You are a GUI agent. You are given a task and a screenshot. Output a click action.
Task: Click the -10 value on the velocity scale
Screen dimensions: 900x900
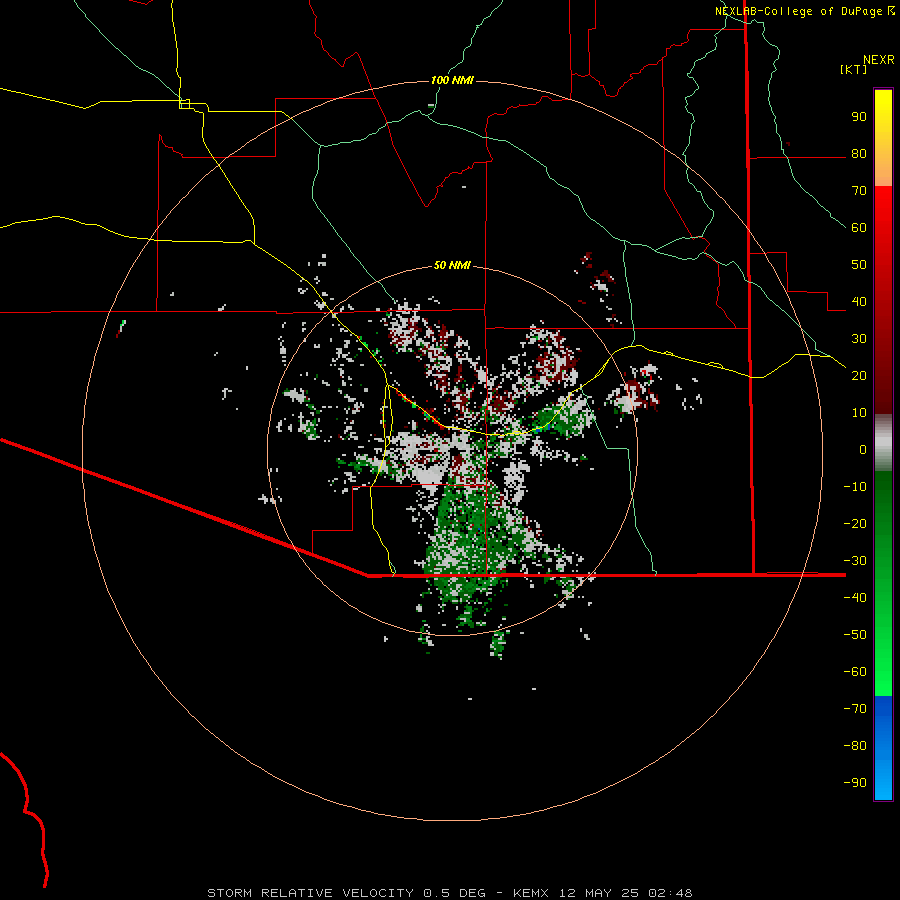(855, 487)
